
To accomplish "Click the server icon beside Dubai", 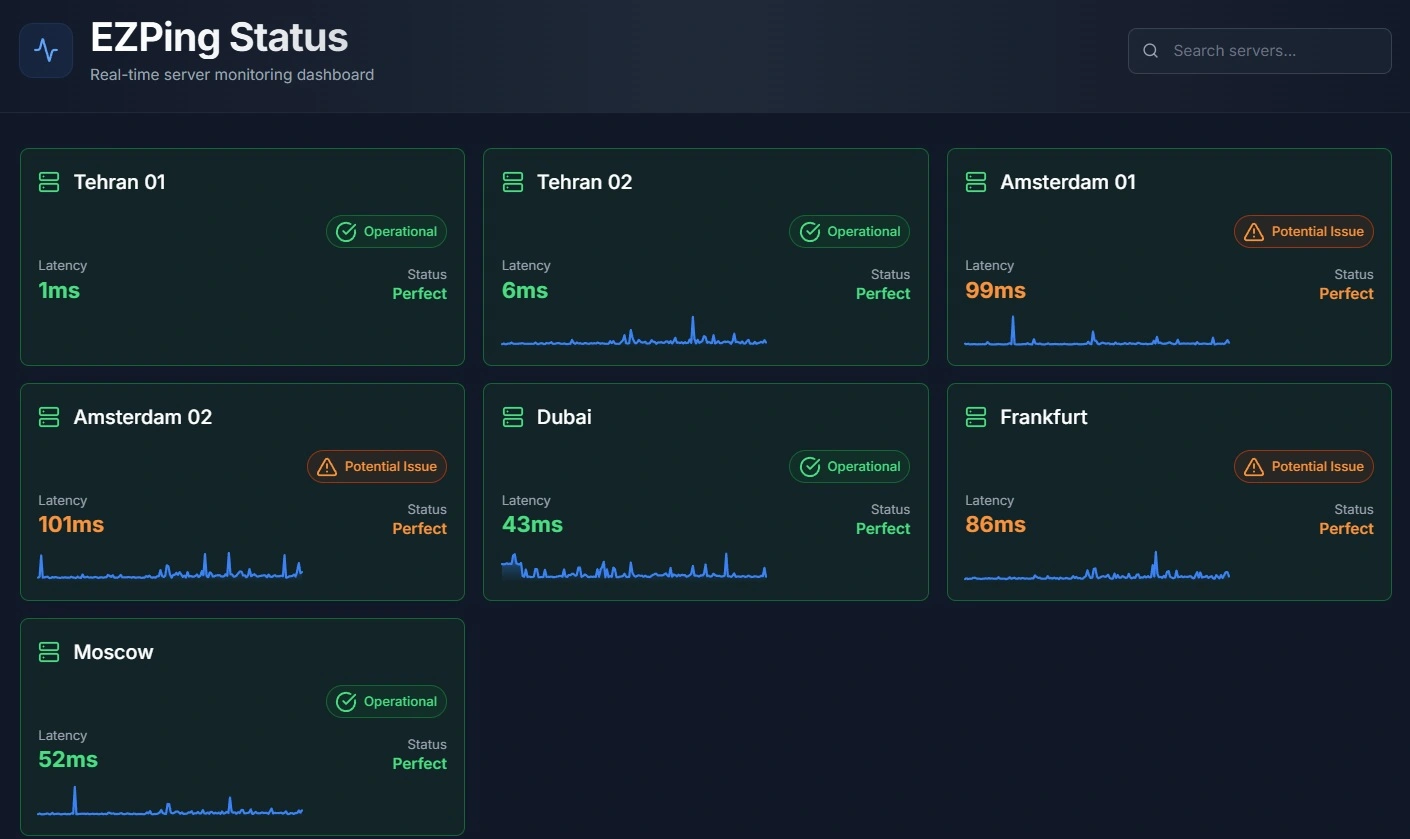I will (513, 417).
